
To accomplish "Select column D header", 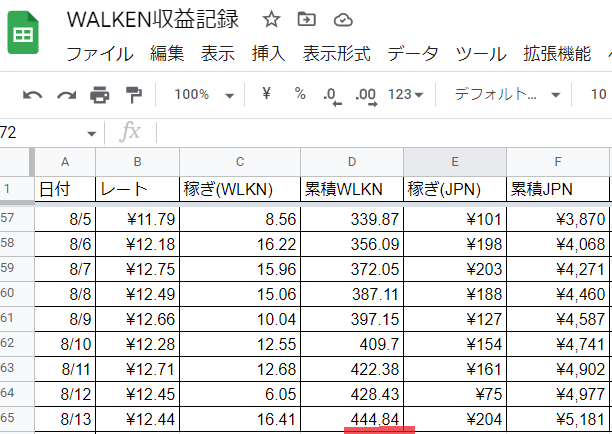I will pyautogui.click(x=352, y=162).
